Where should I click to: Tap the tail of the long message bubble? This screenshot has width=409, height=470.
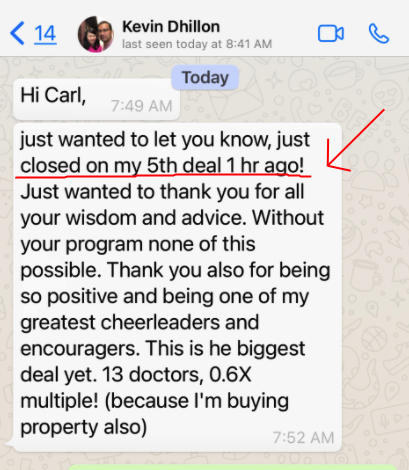click(x=10, y=444)
